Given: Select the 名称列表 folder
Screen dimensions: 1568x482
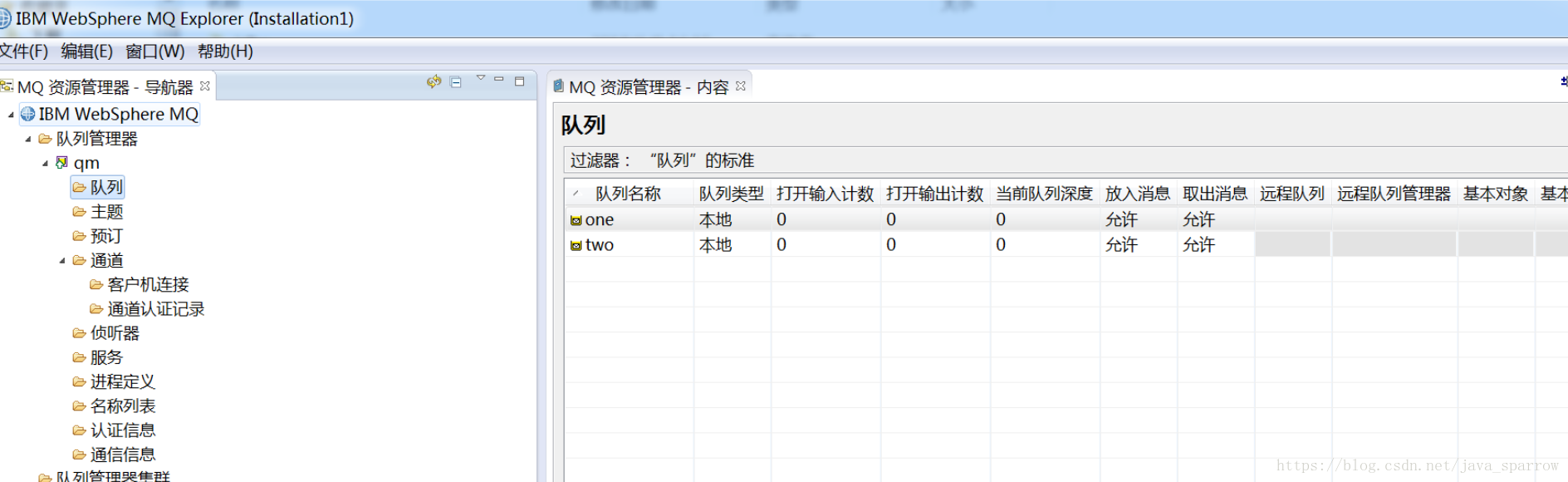Looking at the screenshot, I should (x=123, y=406).
